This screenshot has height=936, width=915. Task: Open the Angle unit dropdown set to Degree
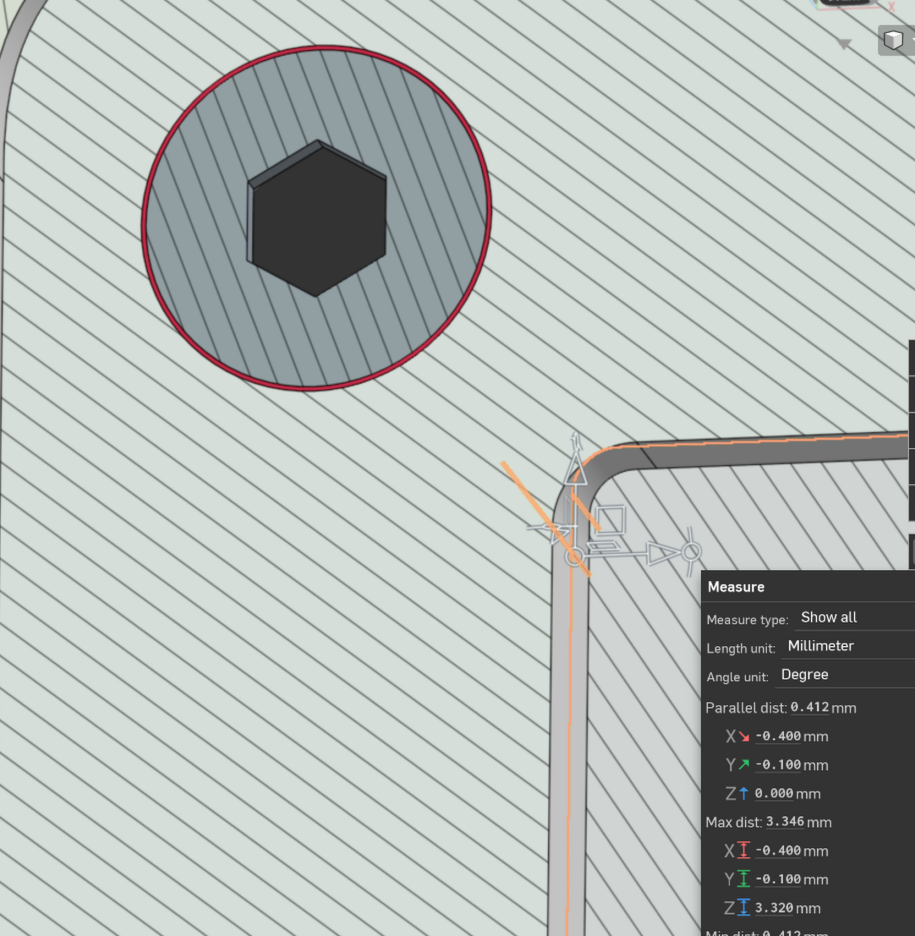(845, 675)
